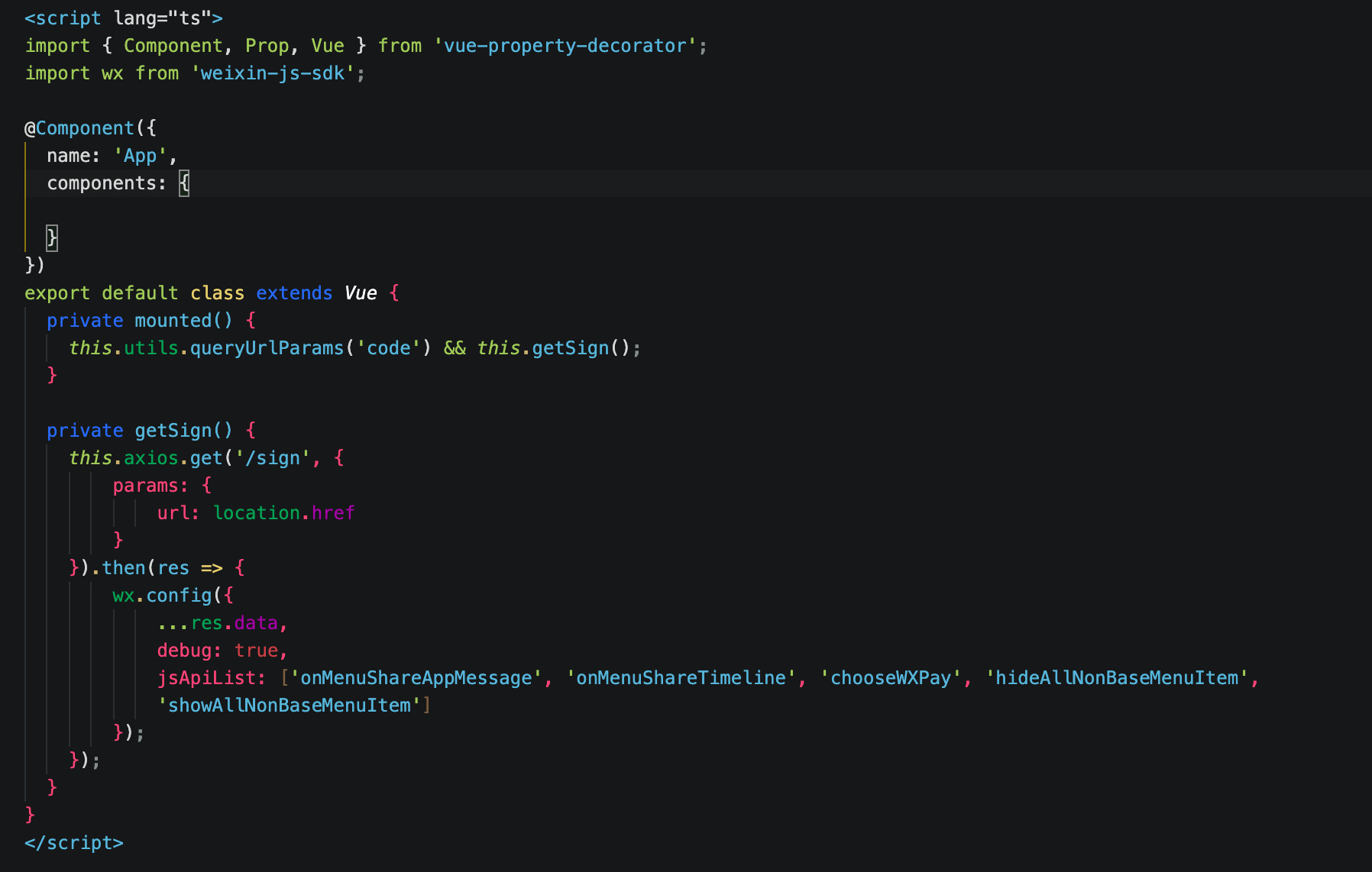
Task: Click the @Component decorator
Action: tap(79, 128)
